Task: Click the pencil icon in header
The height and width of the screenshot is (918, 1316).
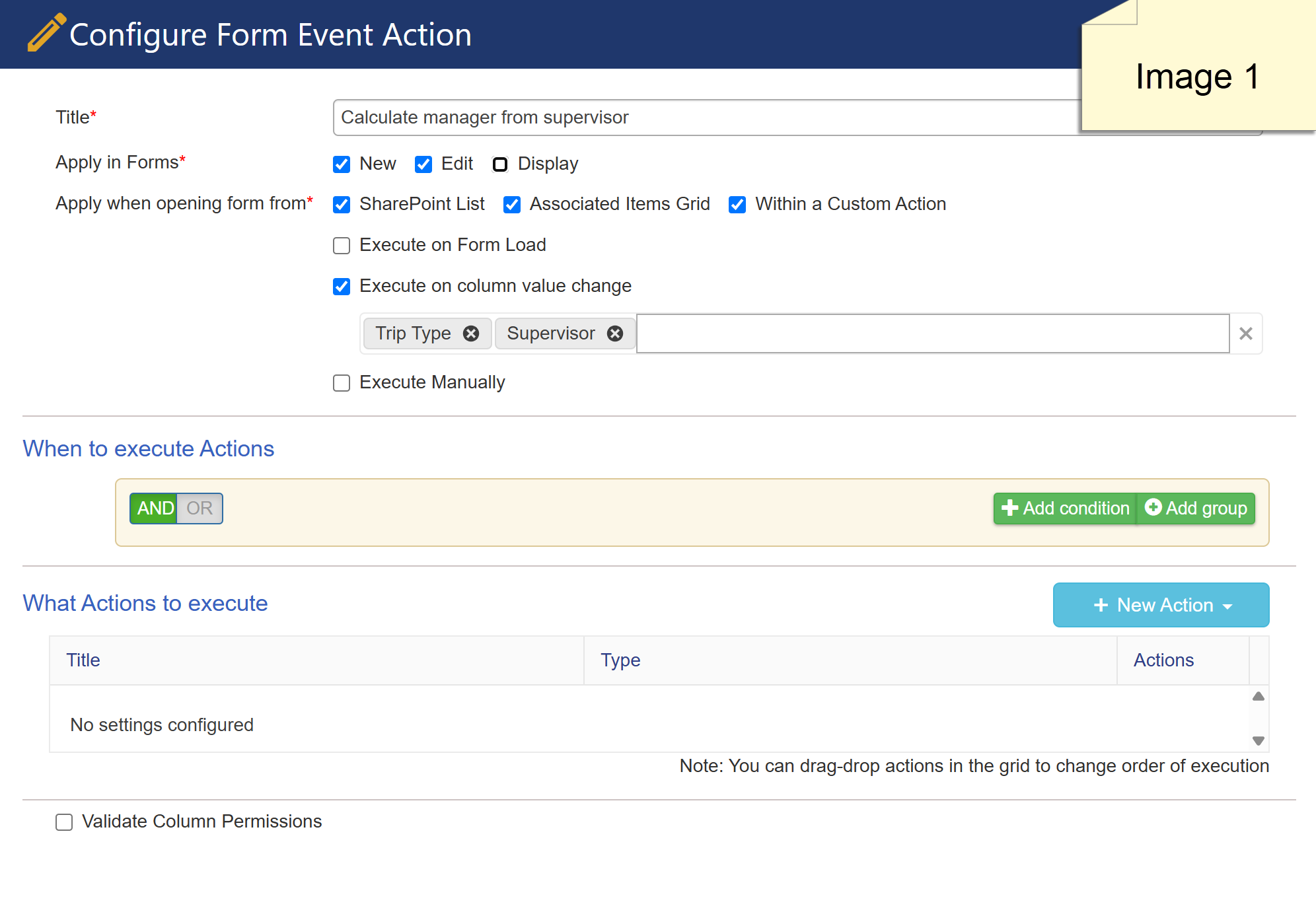Action: (46, 32)
